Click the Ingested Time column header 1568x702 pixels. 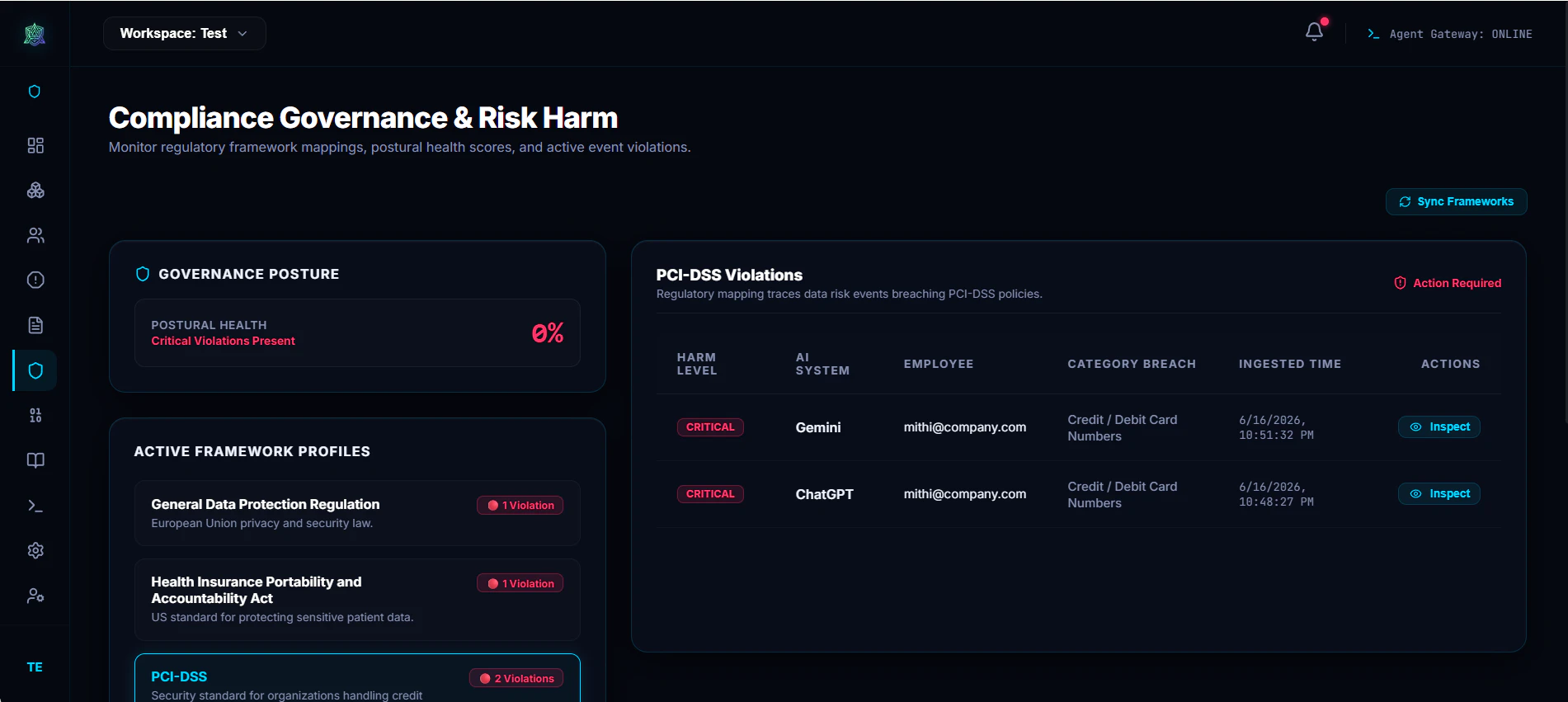click(1289, 364)
